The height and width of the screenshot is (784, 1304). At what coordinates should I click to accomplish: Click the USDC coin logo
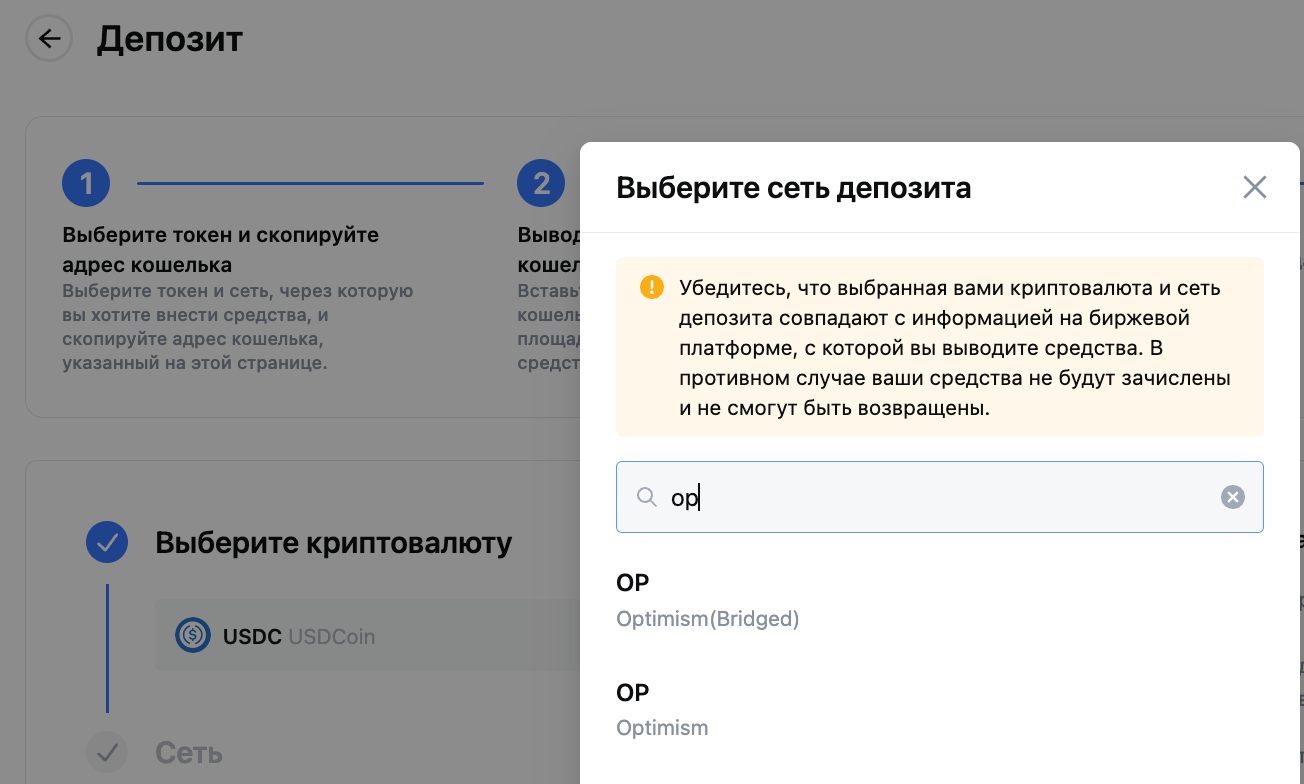click(x=192, y=635)
